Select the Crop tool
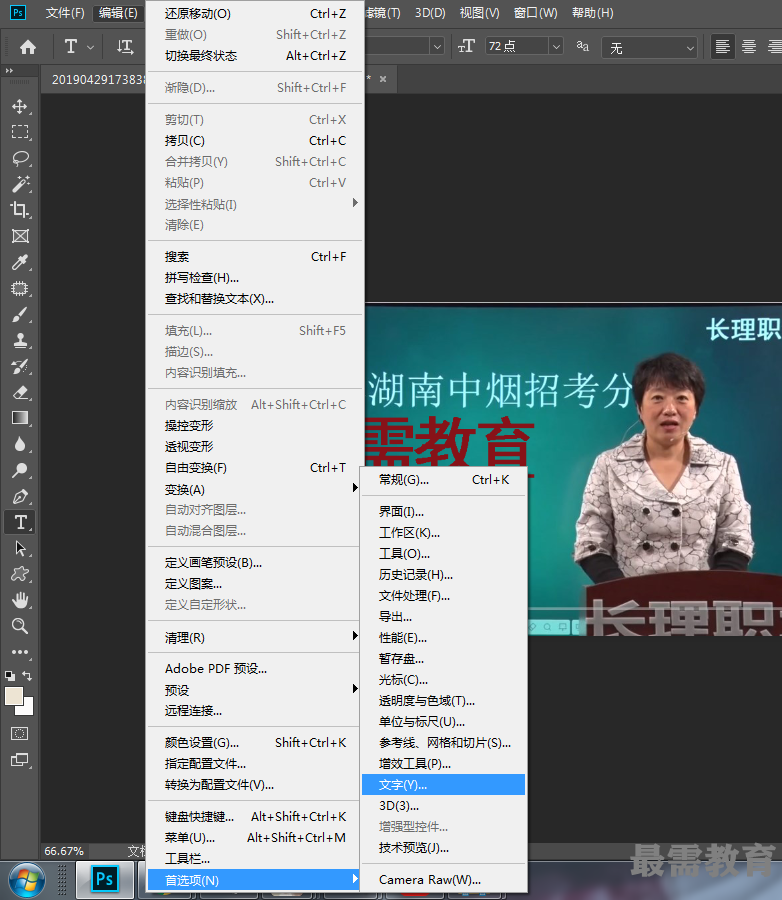Image resolution: width=782 pixels, height=900 pixels. click(20, 210)
